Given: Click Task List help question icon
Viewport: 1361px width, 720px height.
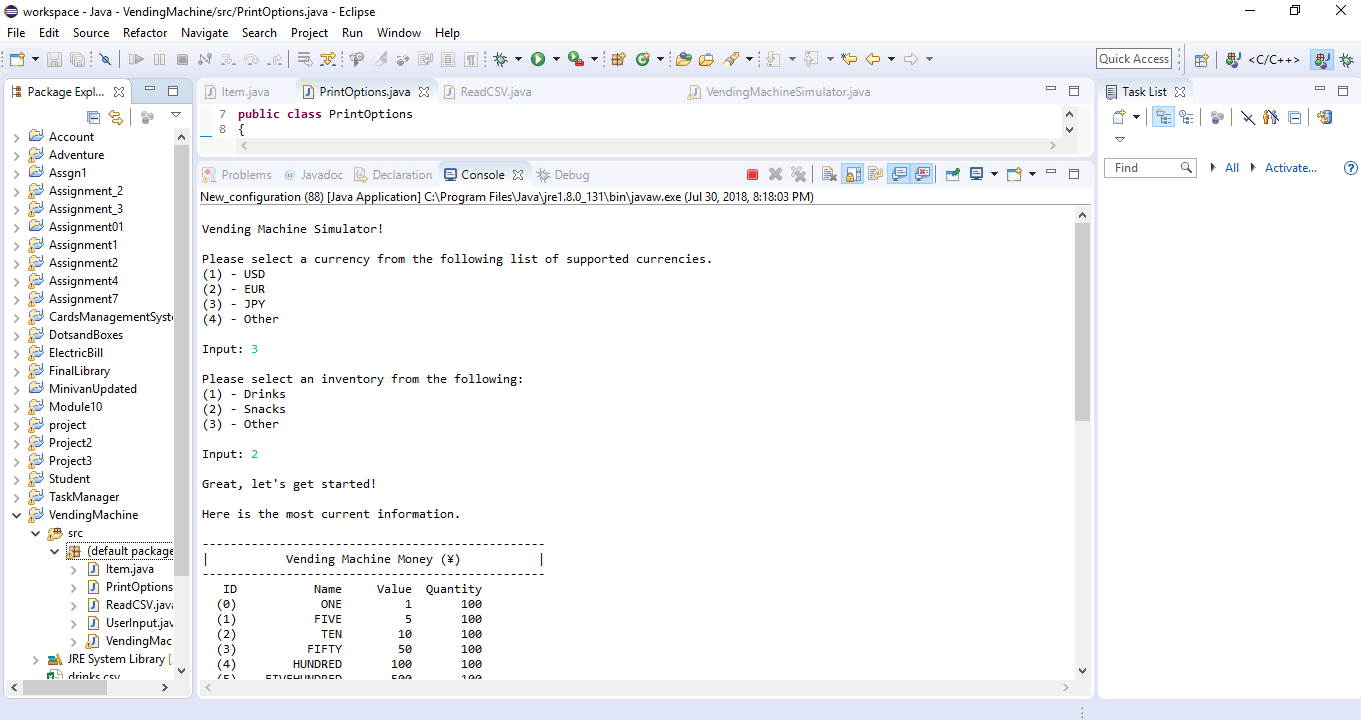Looking at the screenshot, I should (1351, 168).
